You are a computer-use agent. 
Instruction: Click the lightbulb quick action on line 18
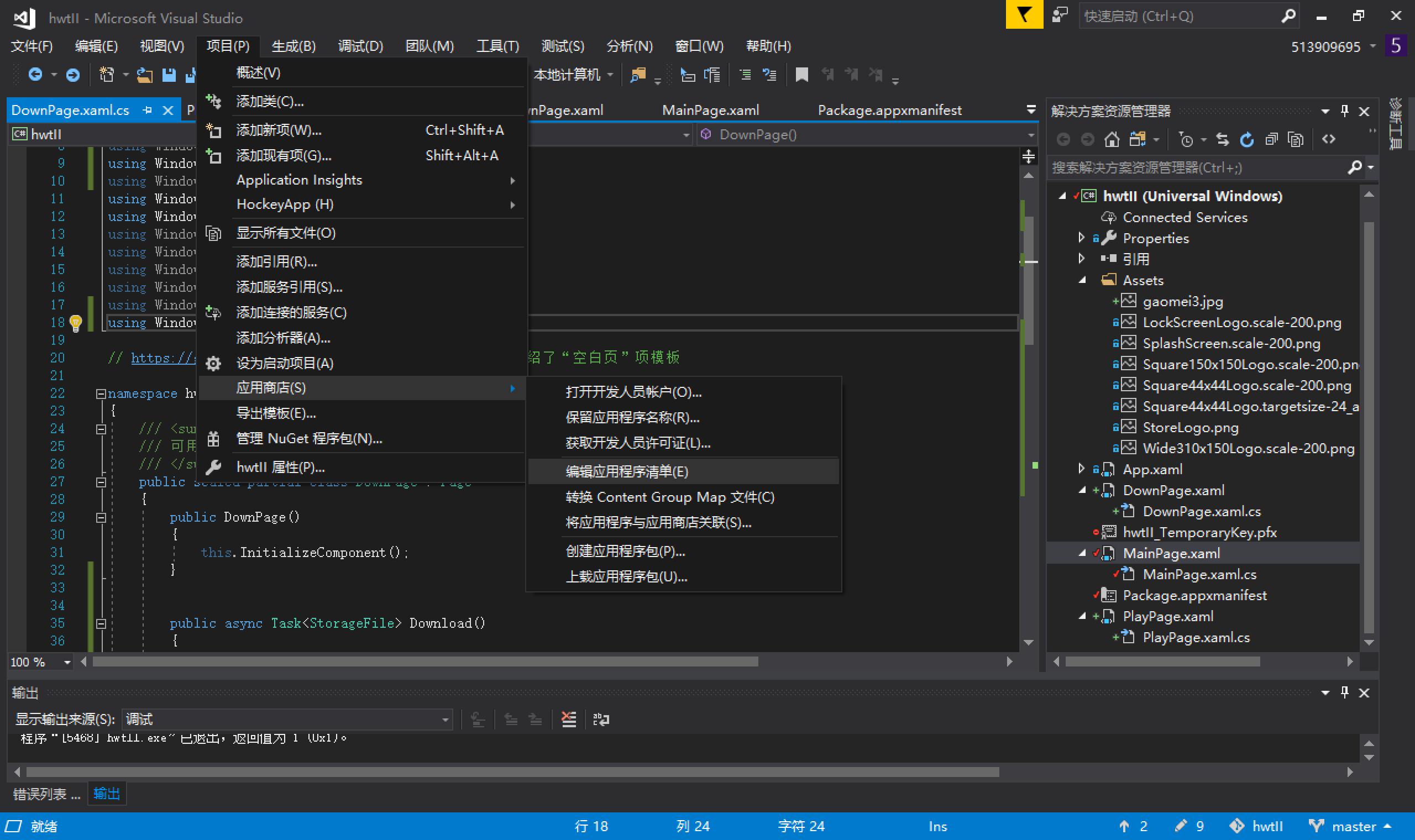point(75,323)
